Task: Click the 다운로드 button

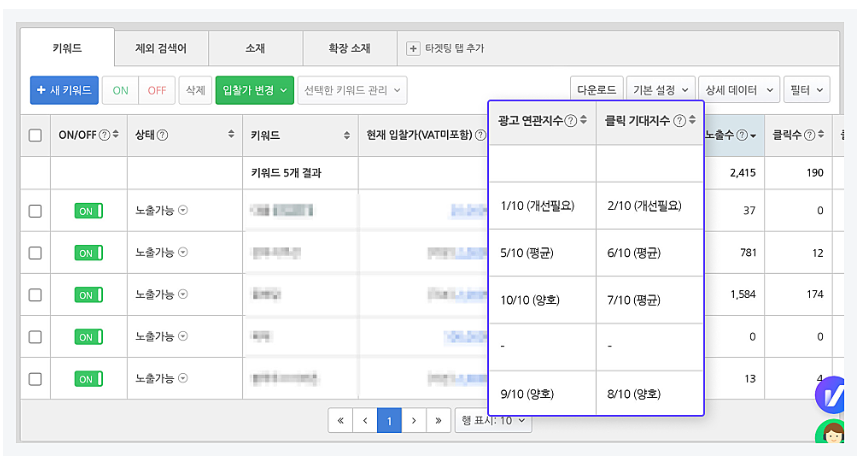Action: click(x=597, y=90)
